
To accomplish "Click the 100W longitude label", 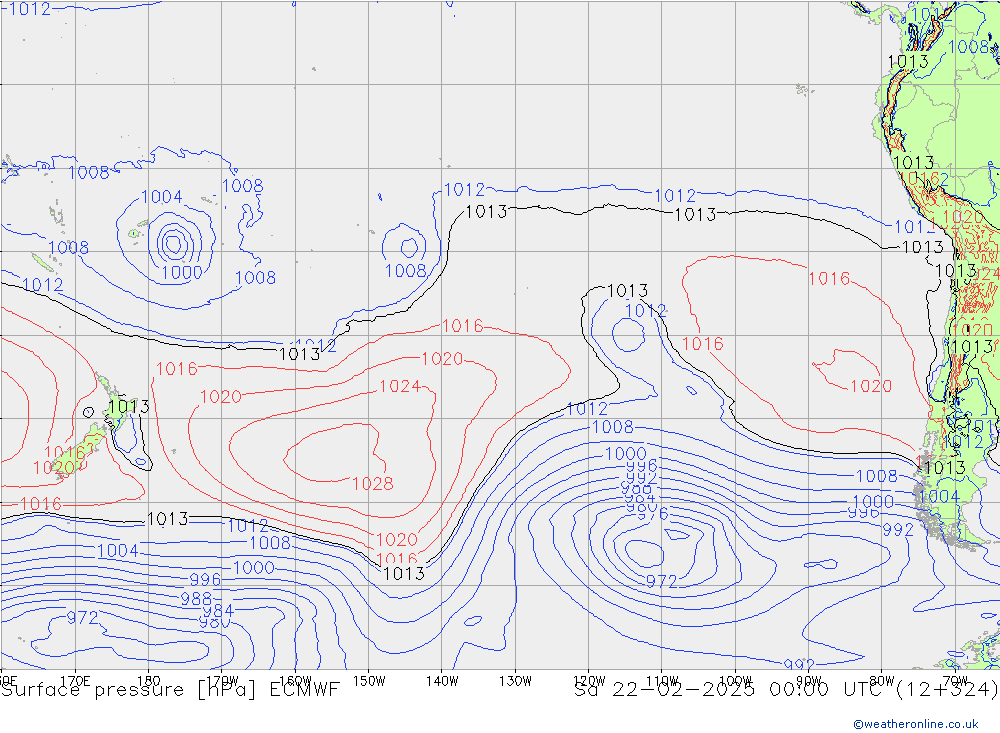I will pos(735,680).
